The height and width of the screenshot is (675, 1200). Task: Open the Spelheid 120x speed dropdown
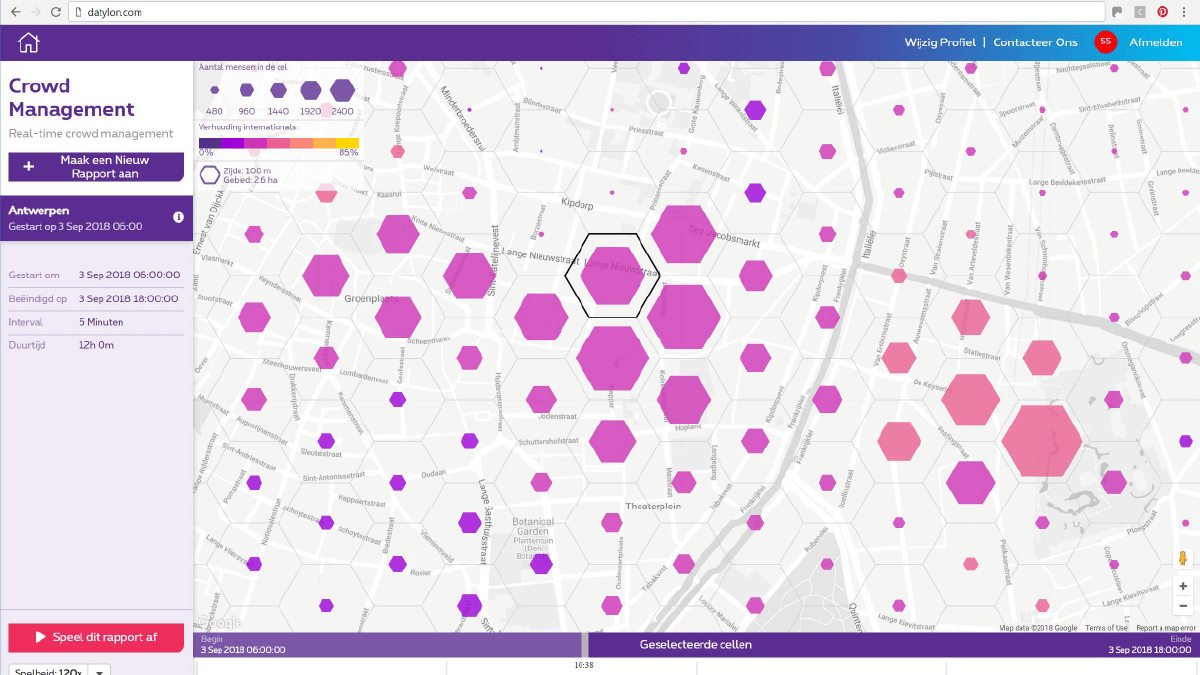(x=97, y=670)
